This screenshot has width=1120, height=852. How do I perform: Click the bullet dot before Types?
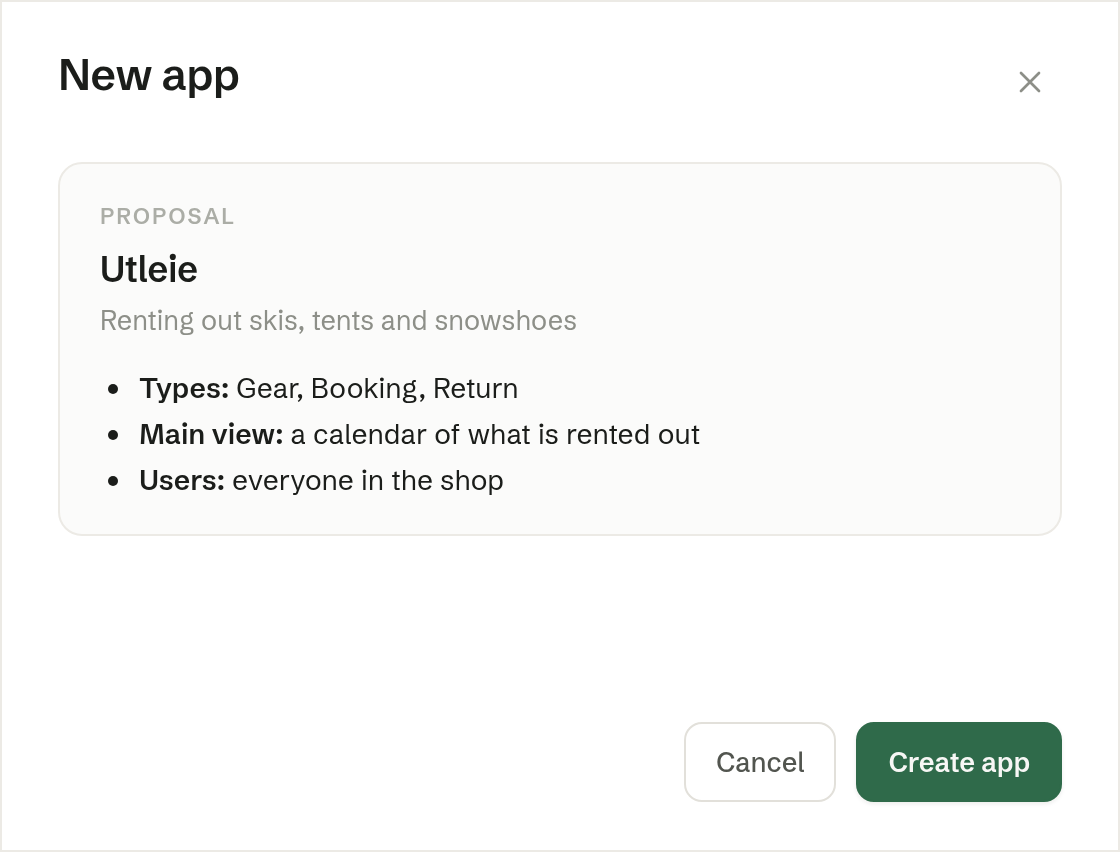(x=113, y=389)
